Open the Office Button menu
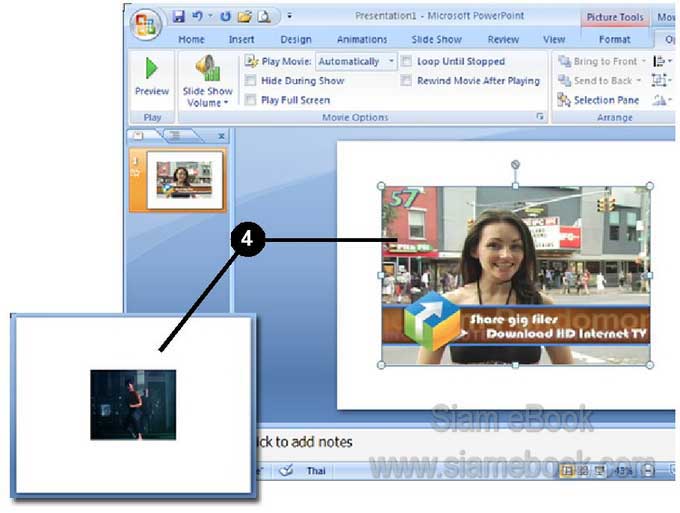The height and width of the screenshot is (513, 680). point(146,24)
